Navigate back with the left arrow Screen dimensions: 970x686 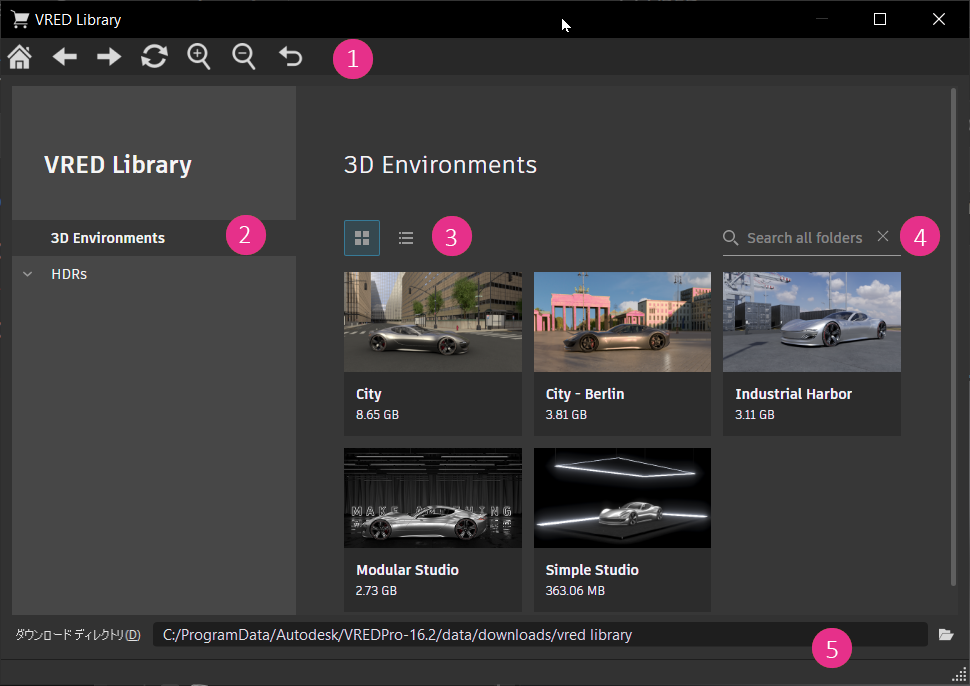coord(64,57)
